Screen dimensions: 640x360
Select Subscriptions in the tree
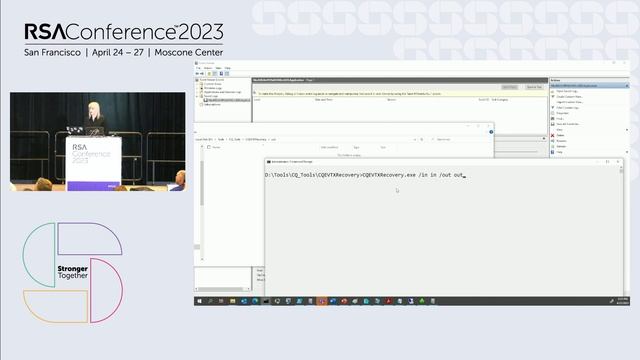(x=212, y=104)
